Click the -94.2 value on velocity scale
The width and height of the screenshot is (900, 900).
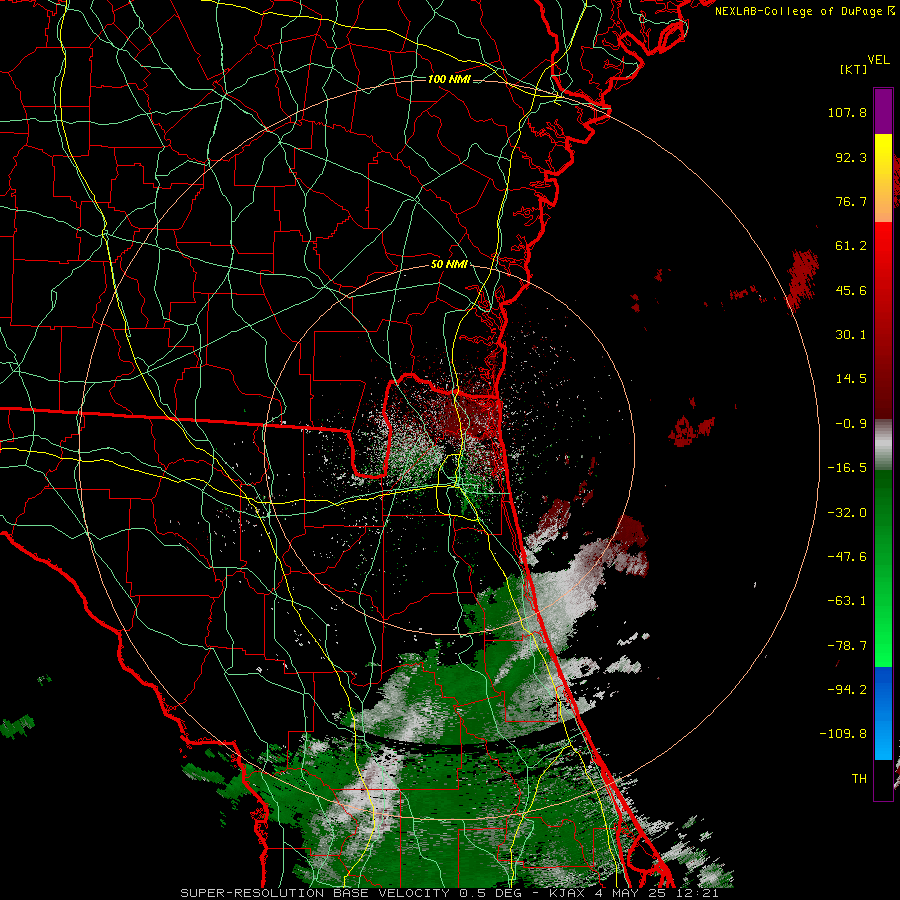coord(847,690)
